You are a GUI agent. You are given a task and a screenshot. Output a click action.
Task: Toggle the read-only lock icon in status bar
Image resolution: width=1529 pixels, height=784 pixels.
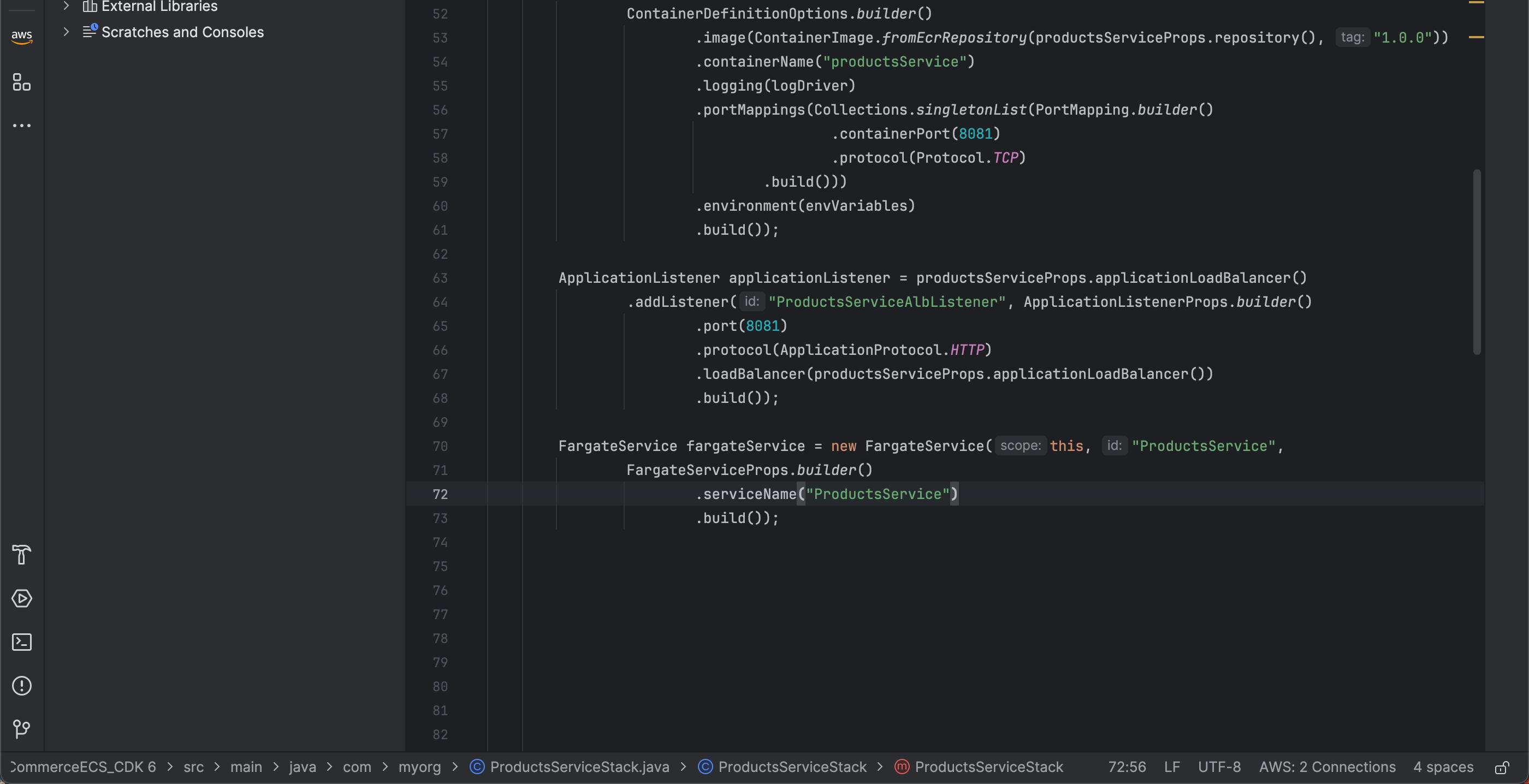[1502, 768]
